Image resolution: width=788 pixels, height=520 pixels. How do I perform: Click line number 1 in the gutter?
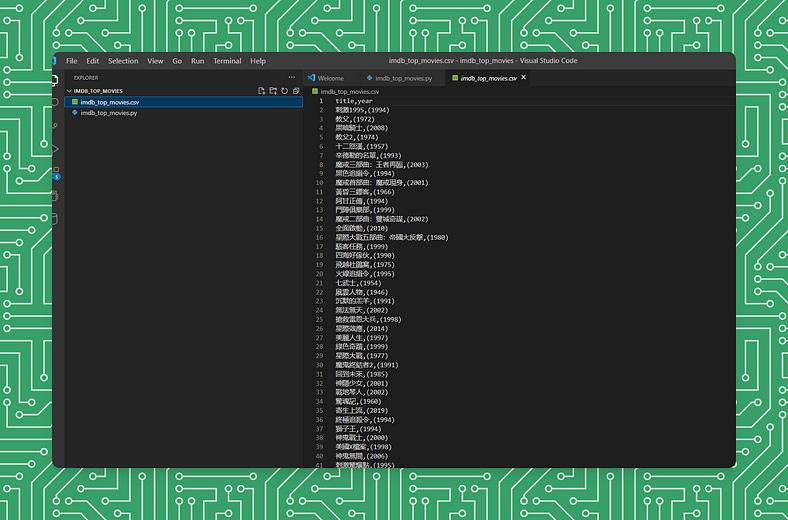(x=321, y=101)
